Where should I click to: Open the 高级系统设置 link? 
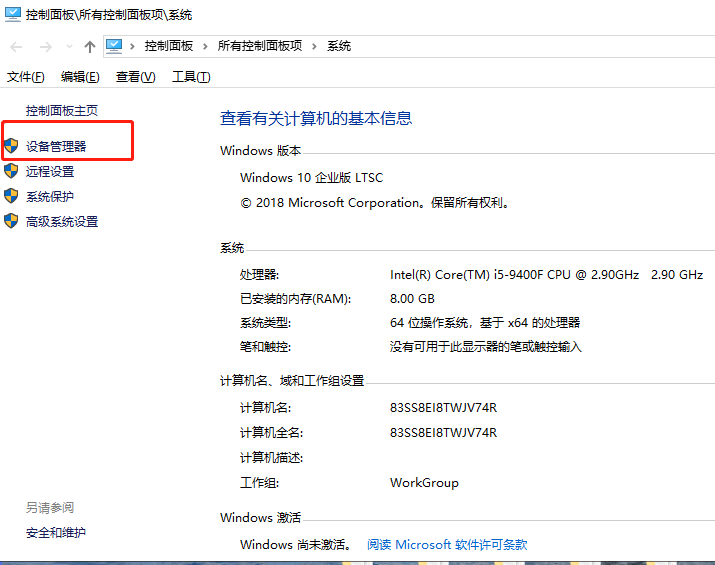click(62, 222)
